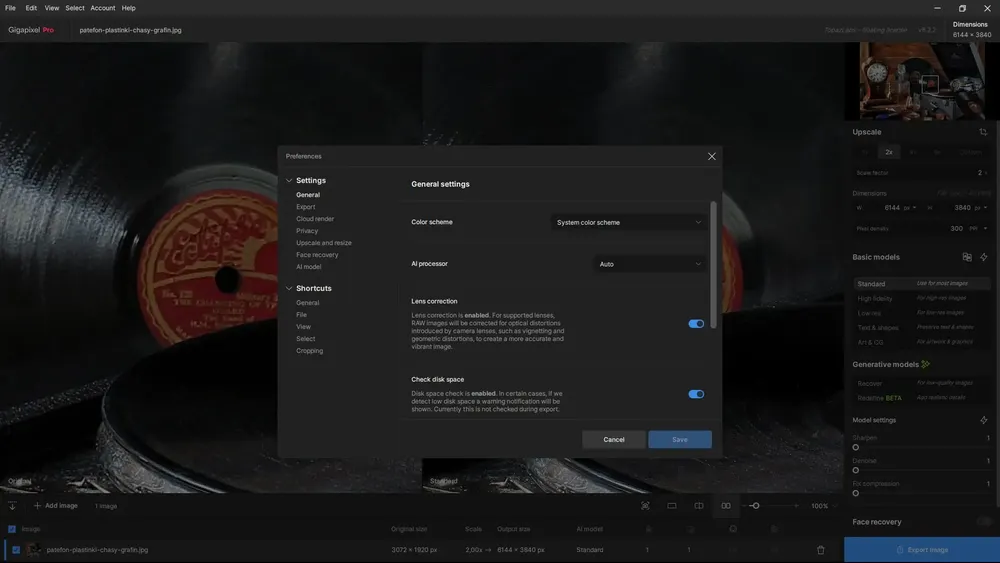This screenshot has width=1000, height=563.
Task: Collapse the Shortcuts section in Preferences
Action: point(290,289)
